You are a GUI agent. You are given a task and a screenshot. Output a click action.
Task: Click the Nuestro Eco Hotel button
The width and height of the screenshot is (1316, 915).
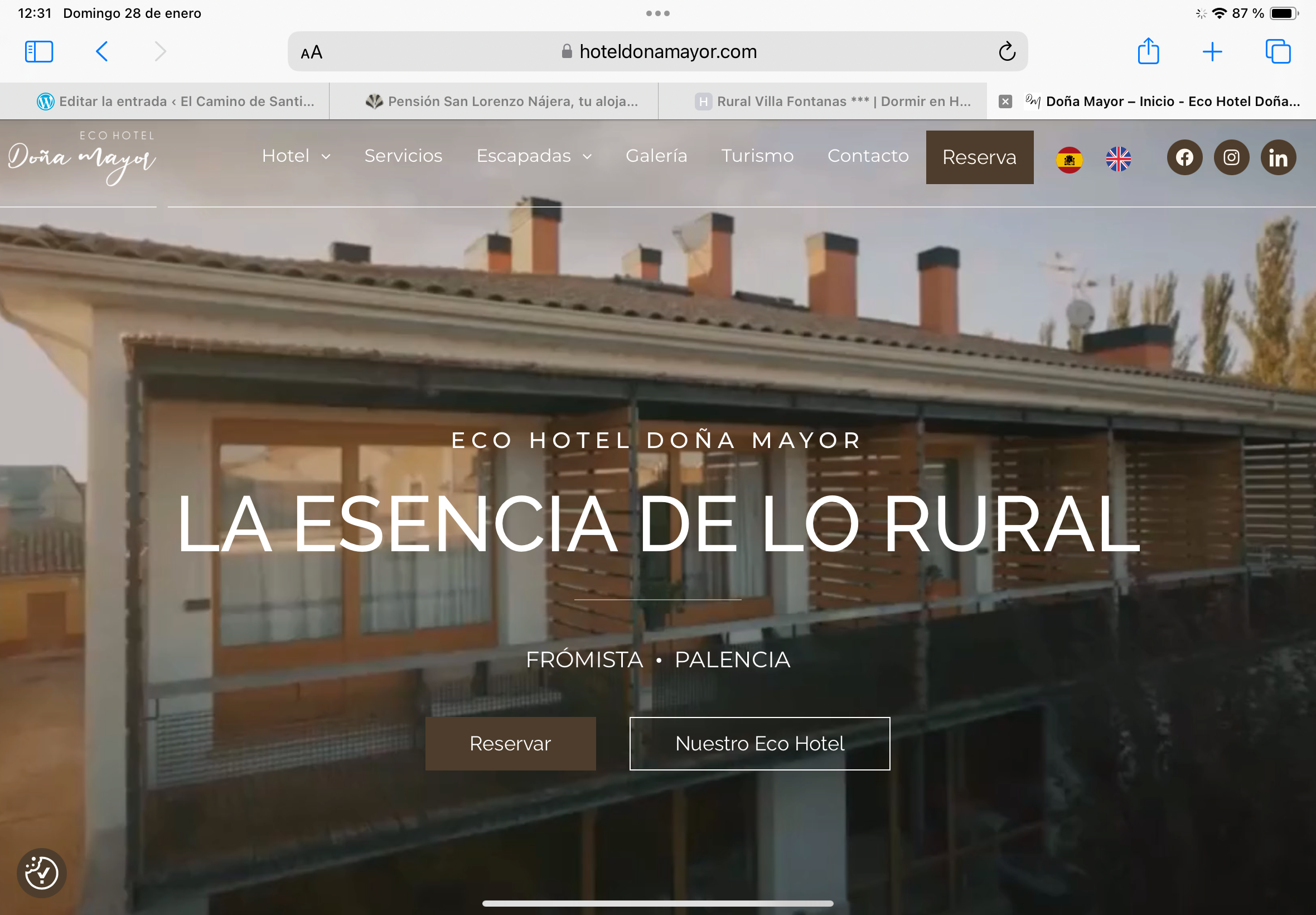759,744
